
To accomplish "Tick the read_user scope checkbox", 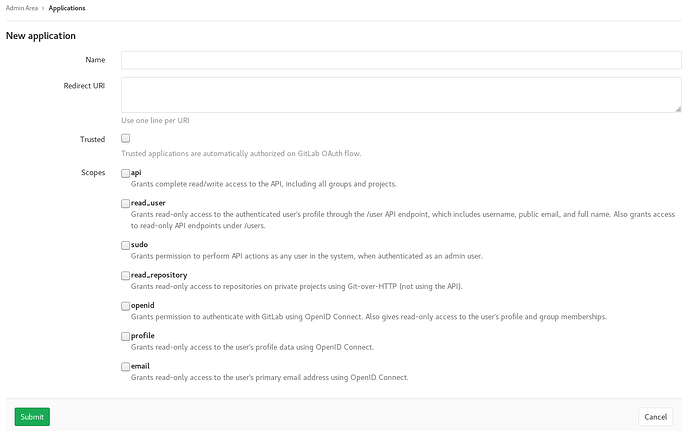I will click(126, 203).
